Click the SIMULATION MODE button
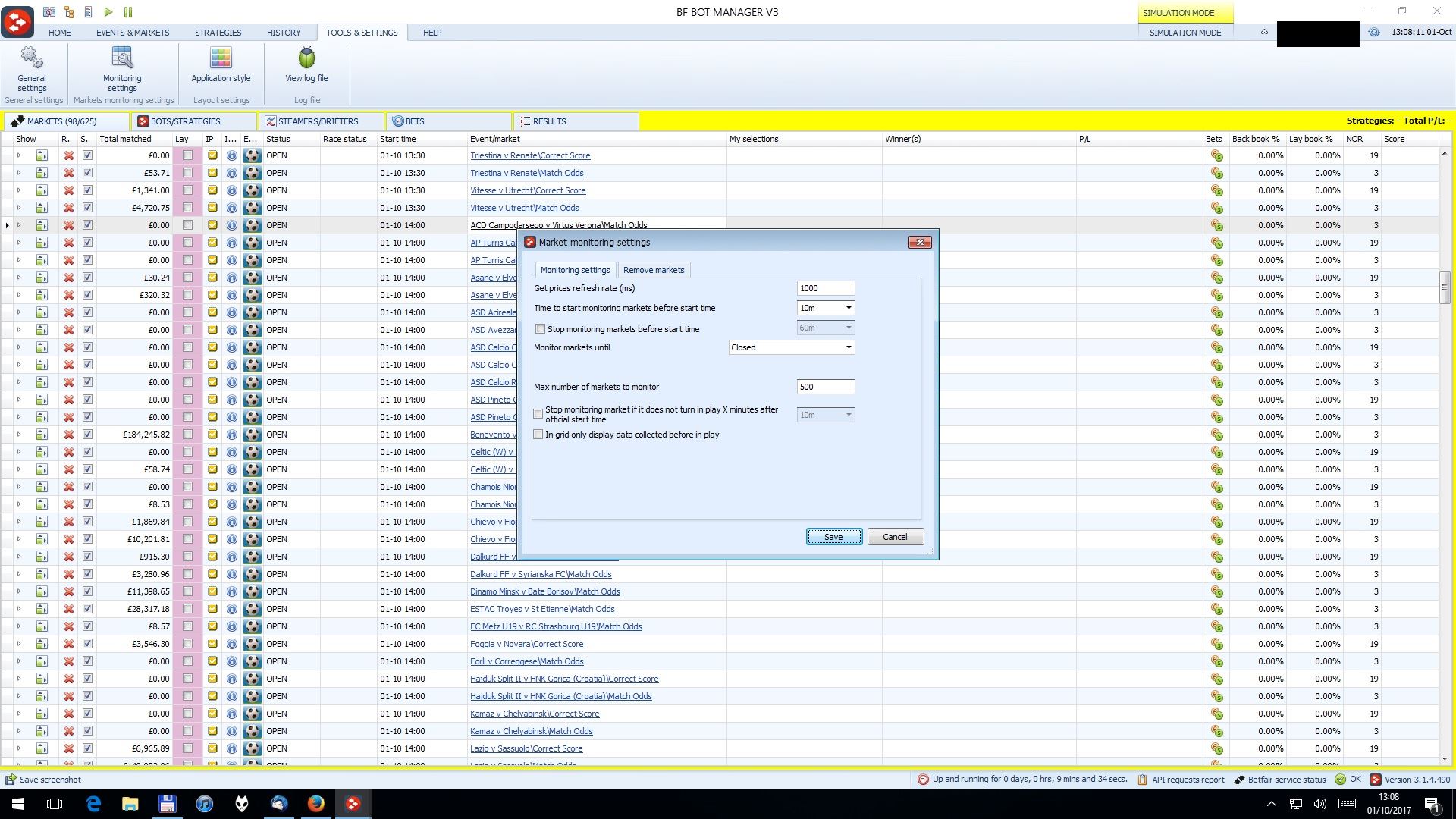1456x819 pixels. click(x=1185, y=33)
